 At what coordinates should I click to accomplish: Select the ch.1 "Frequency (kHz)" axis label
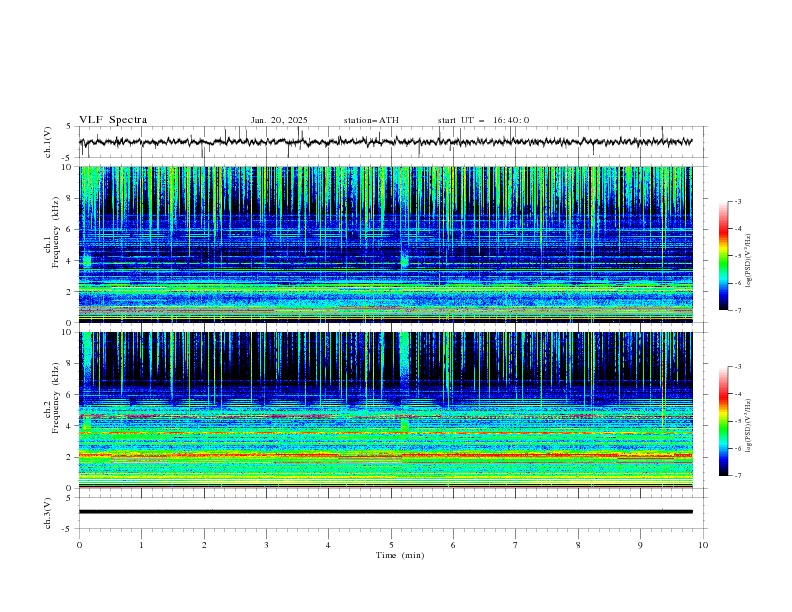click(56, 232)
